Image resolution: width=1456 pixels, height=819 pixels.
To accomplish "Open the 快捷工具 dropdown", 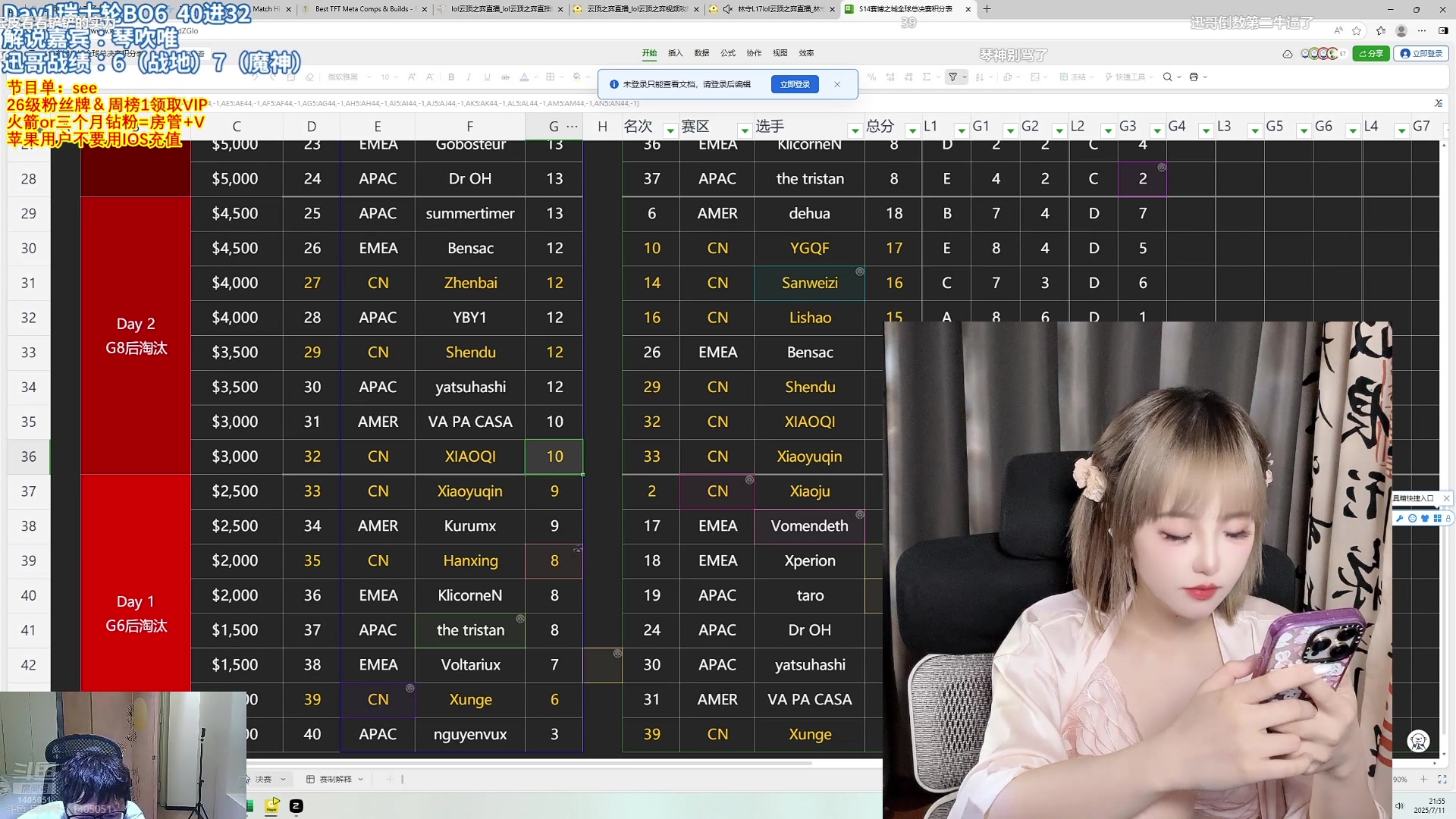I will 1128,77.
